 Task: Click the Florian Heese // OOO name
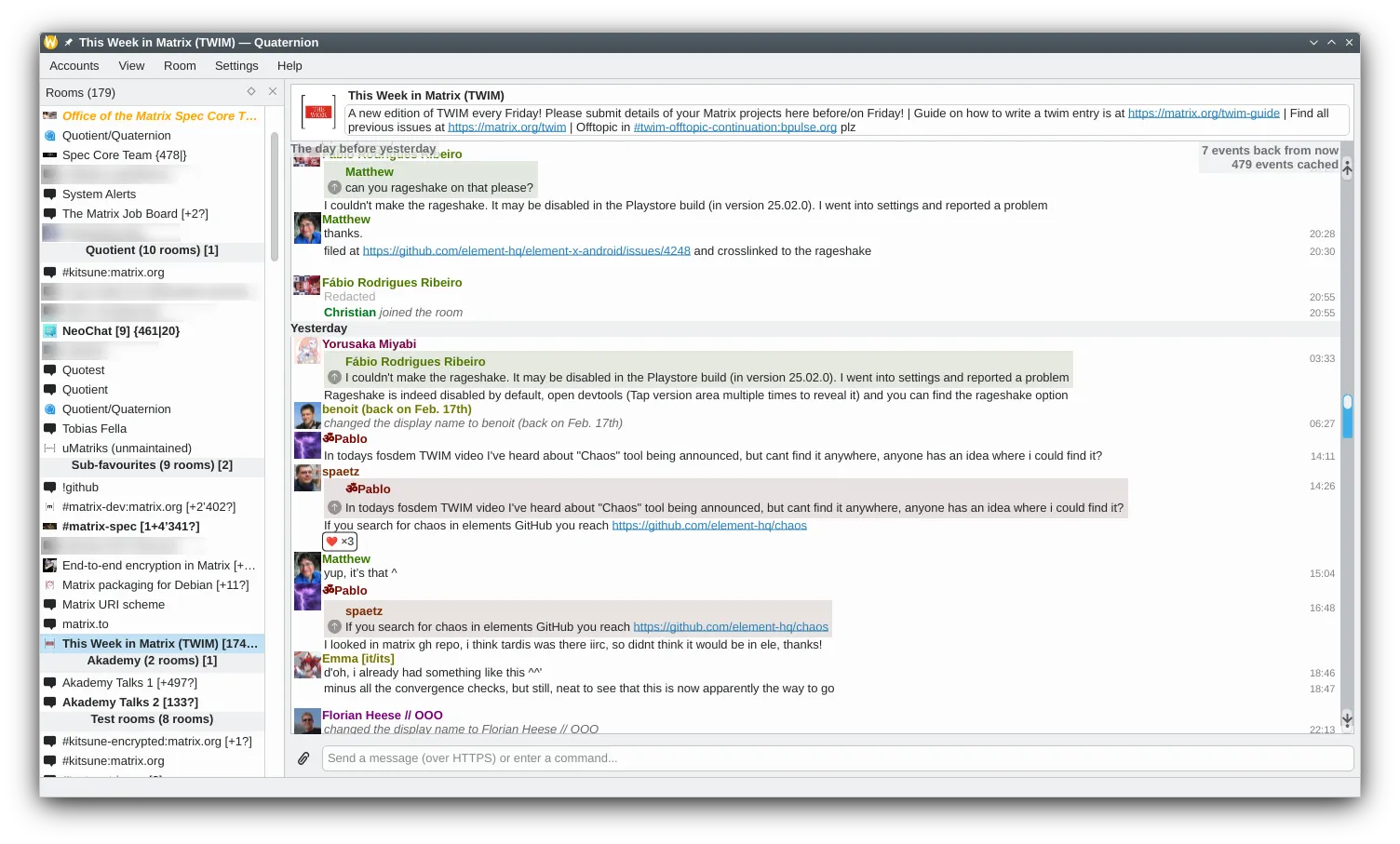[x=383, y=716]
